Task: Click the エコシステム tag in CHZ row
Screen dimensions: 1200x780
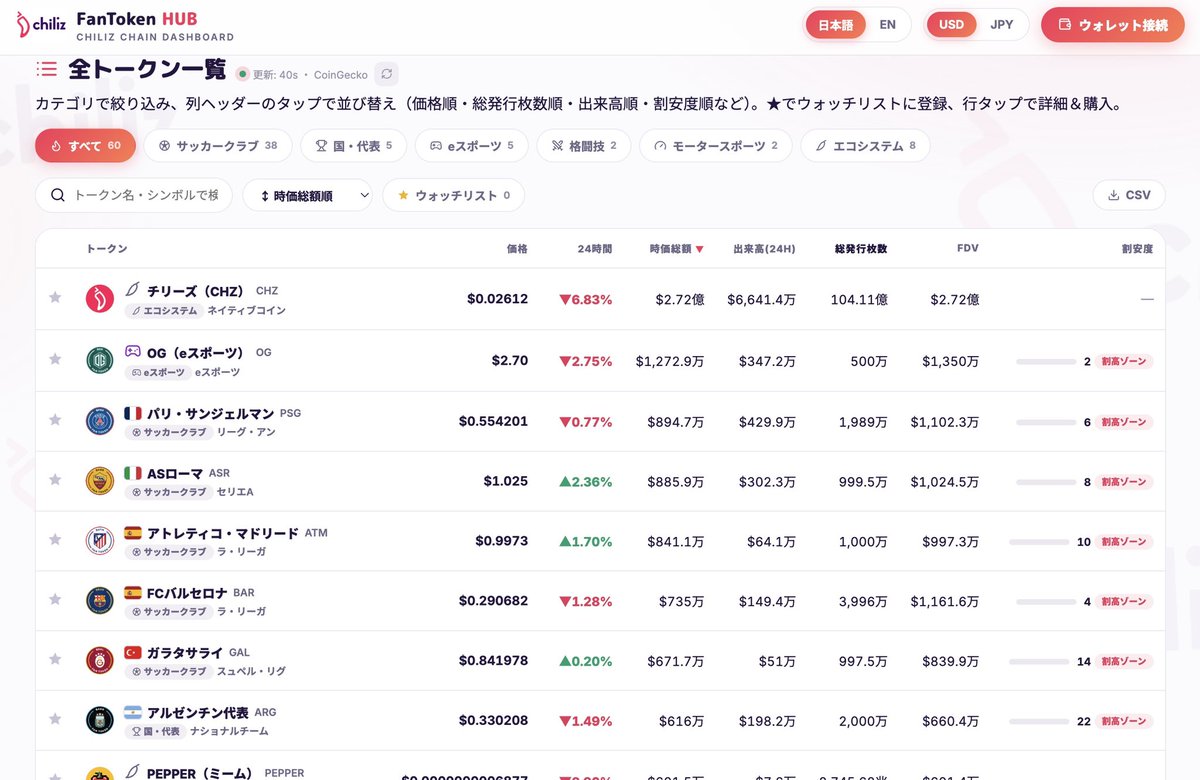Action: tap(163, 311)
